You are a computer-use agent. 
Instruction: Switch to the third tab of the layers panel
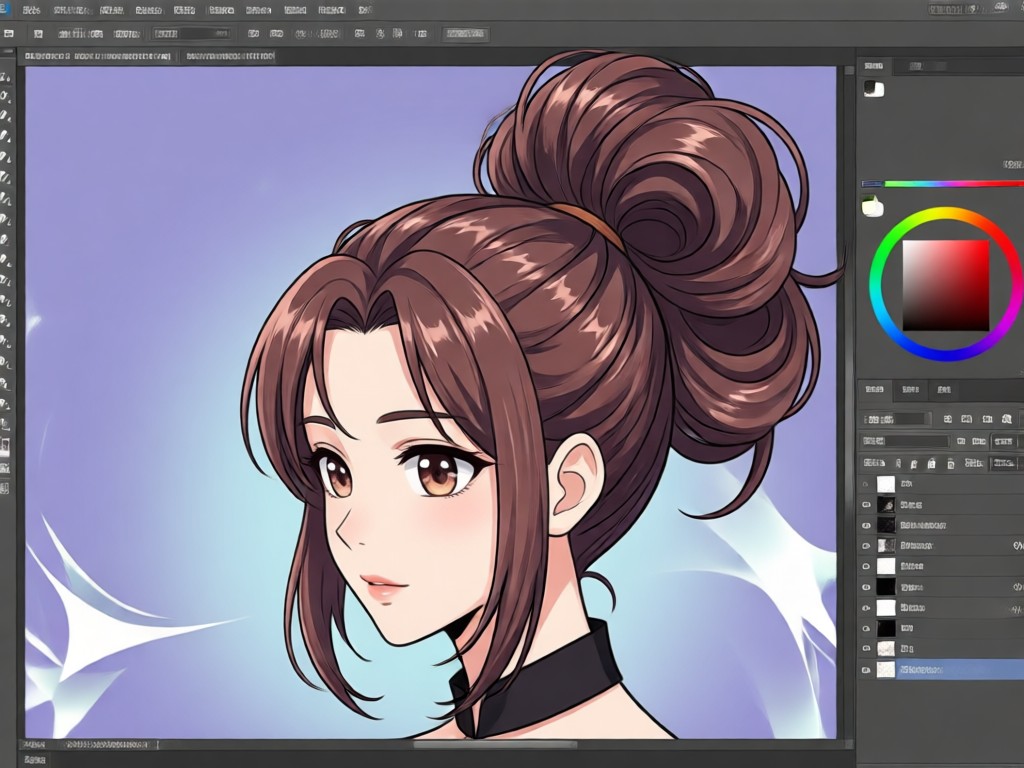(x=944, y=390)
